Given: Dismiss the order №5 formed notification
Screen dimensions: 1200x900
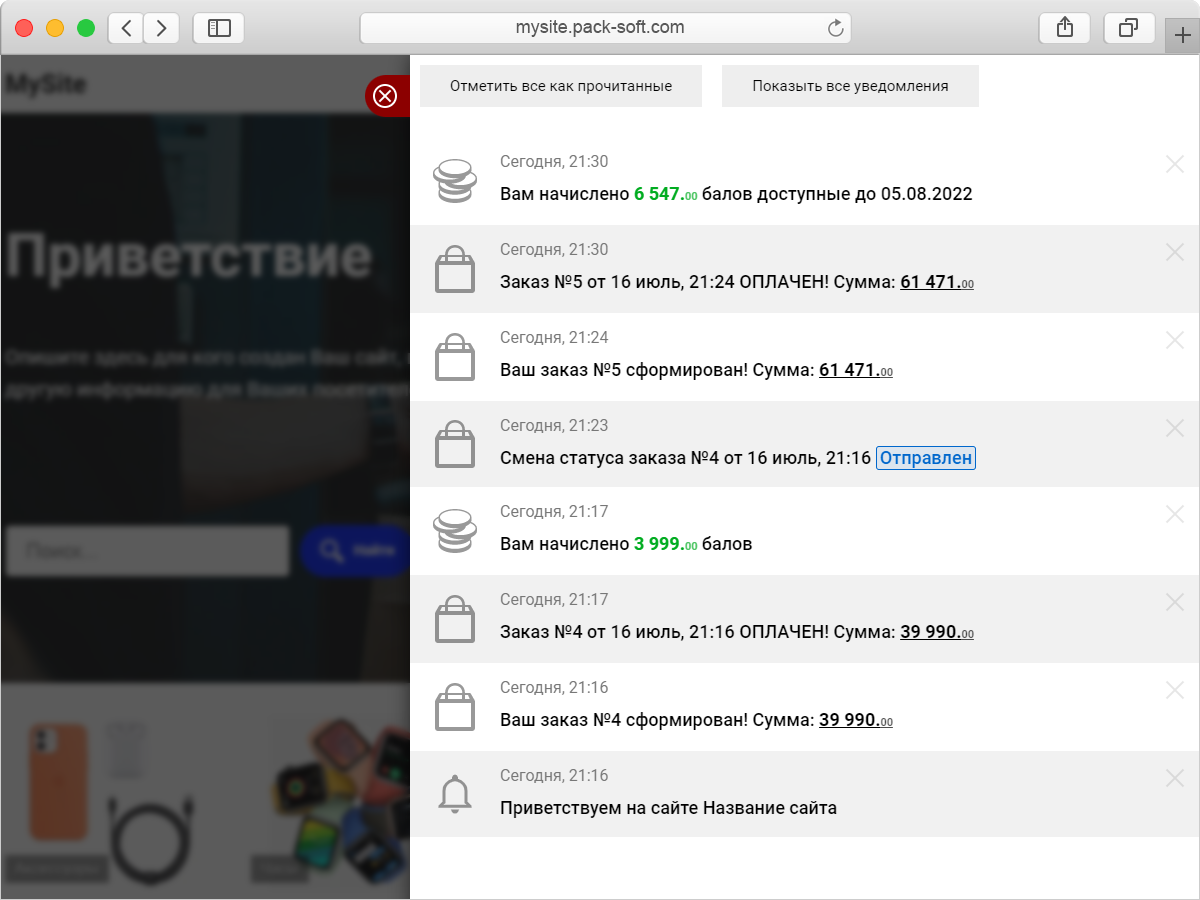Looking at the screenshot, I should (x=1174, y=340).
